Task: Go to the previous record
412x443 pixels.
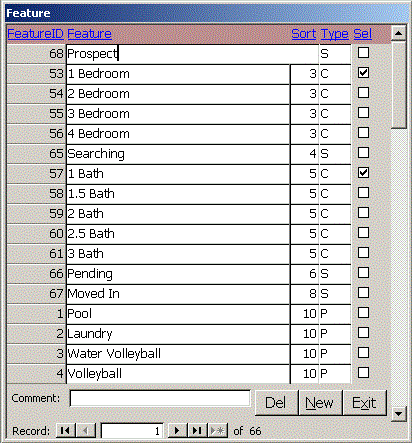Action: click(85, 430)
